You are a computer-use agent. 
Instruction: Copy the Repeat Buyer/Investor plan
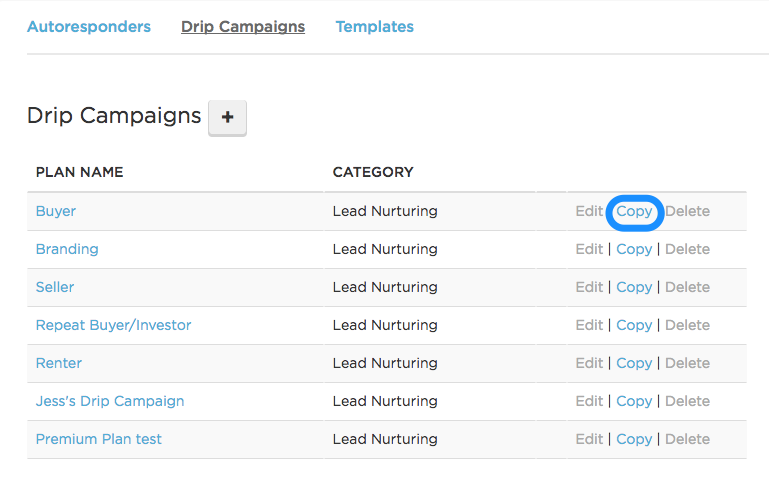pyautogui.click(x=634, y=325)
